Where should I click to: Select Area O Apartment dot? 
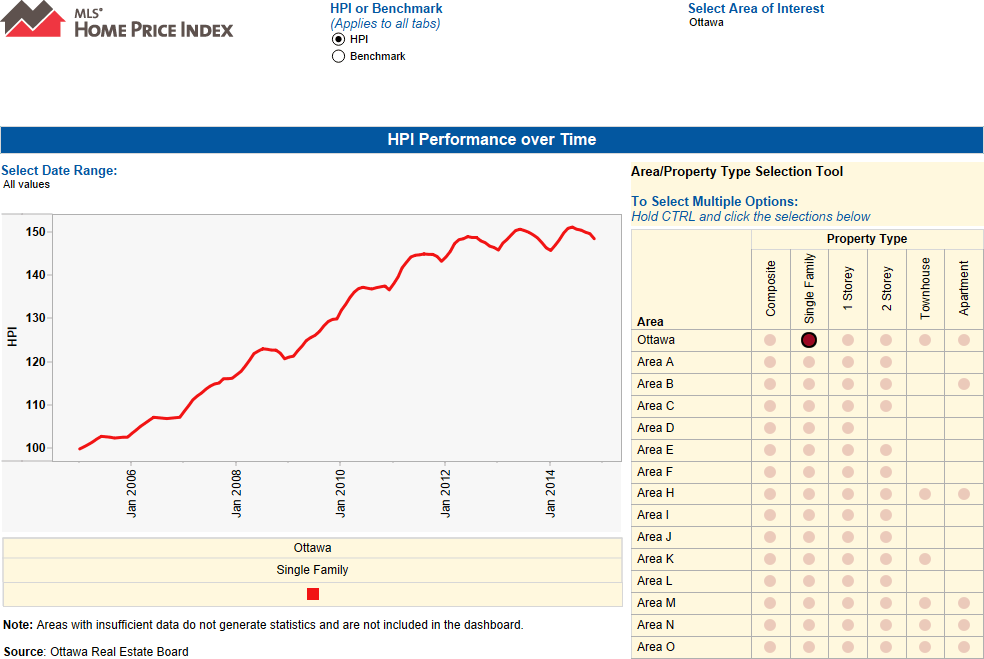(x=962, y=646)
